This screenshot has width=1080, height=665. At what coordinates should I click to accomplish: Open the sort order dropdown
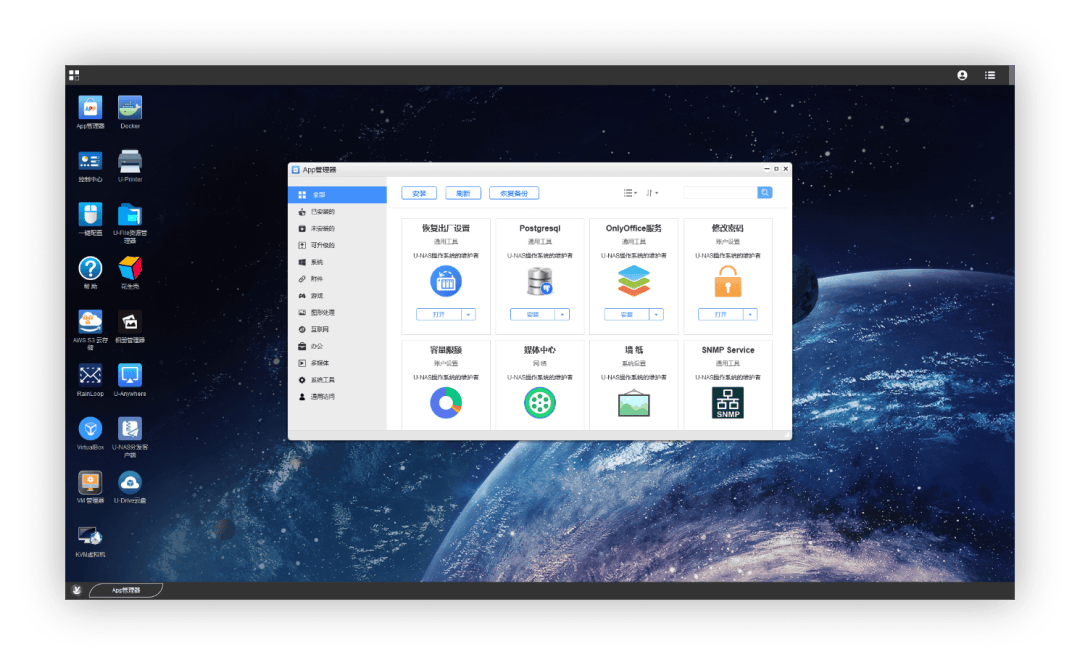pyautogui.click(x=652, y=193)
